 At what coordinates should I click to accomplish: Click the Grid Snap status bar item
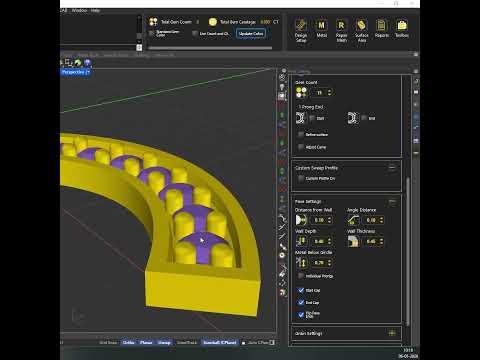coord(108,342)
